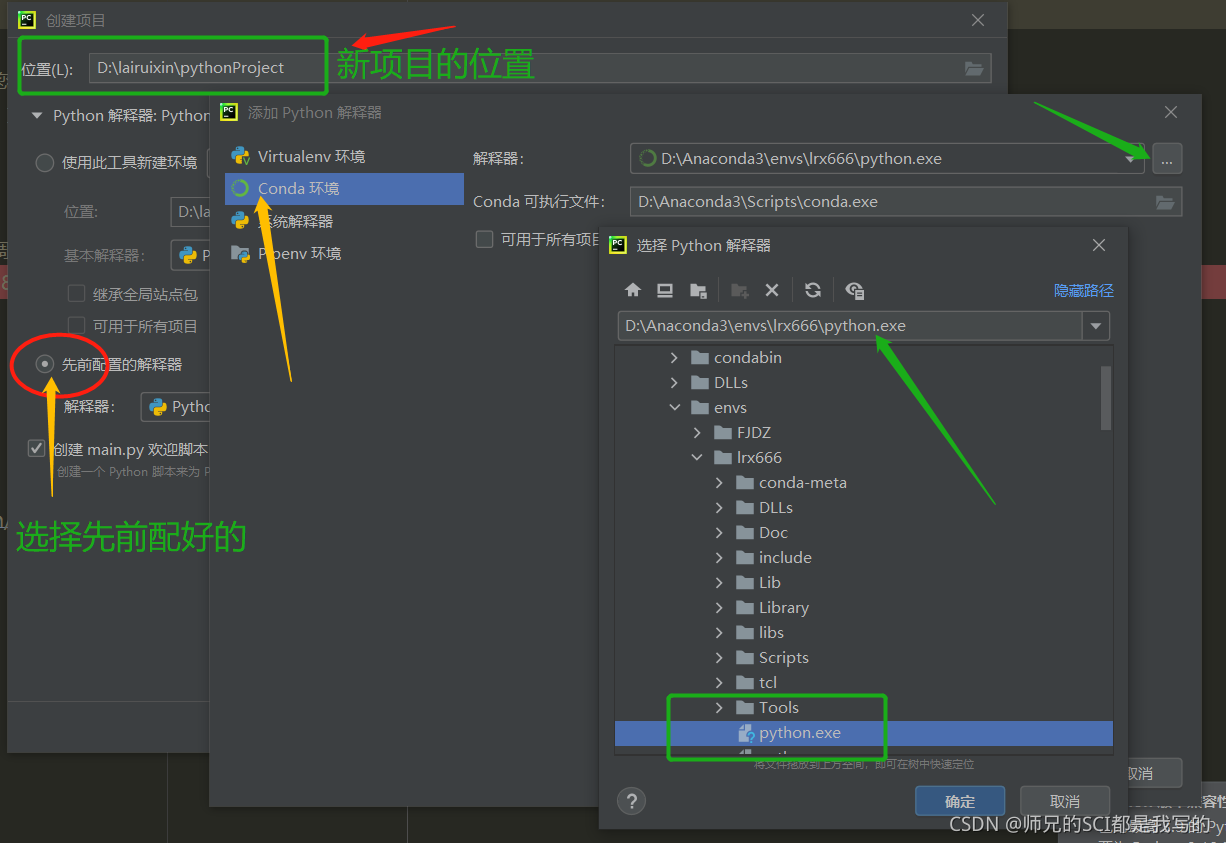The height and width of the screenshot is (843, 1226).
Task: Toggle inherit global site-packages checkbox
Action: [x=76, y=294]
